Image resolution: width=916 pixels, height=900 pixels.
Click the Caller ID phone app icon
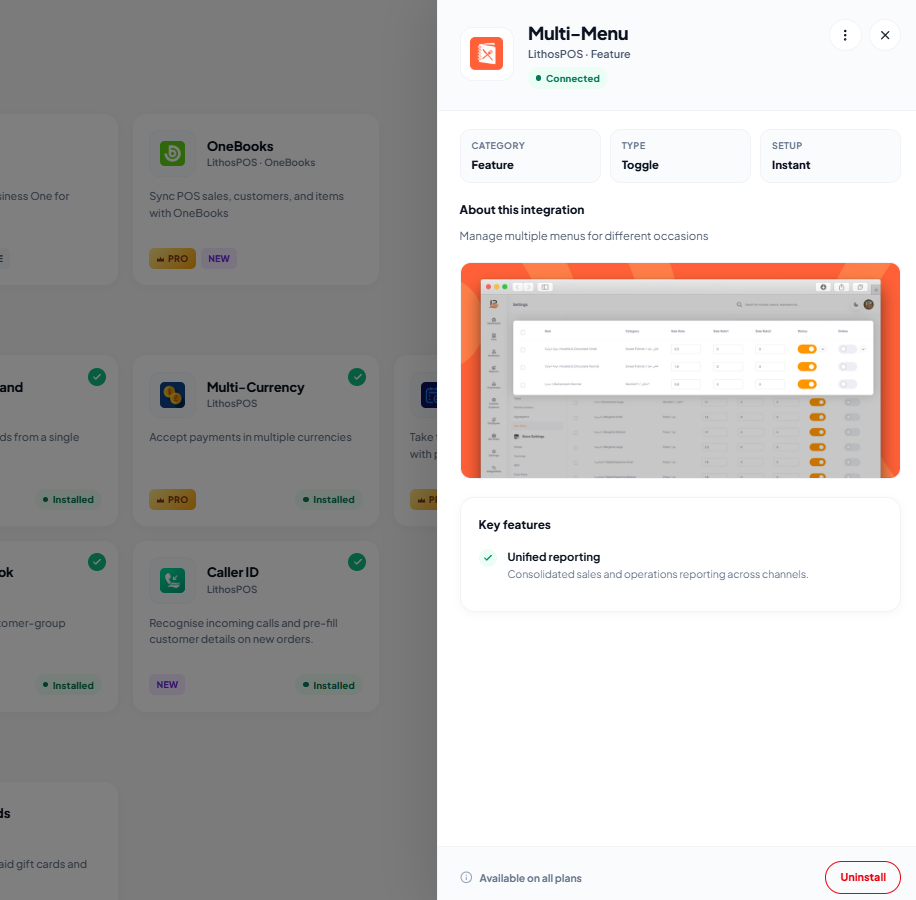pos(172,580)
